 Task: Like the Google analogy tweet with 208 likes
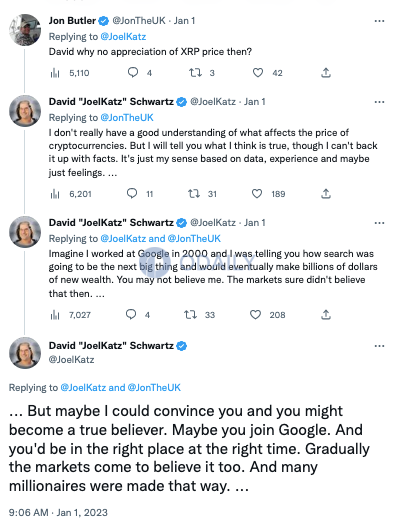[x=255, y=315]
